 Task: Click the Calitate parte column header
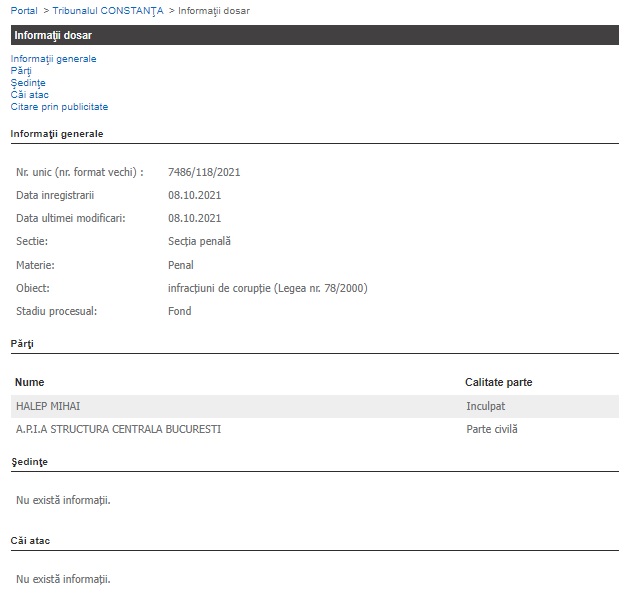tap(499, 382)
